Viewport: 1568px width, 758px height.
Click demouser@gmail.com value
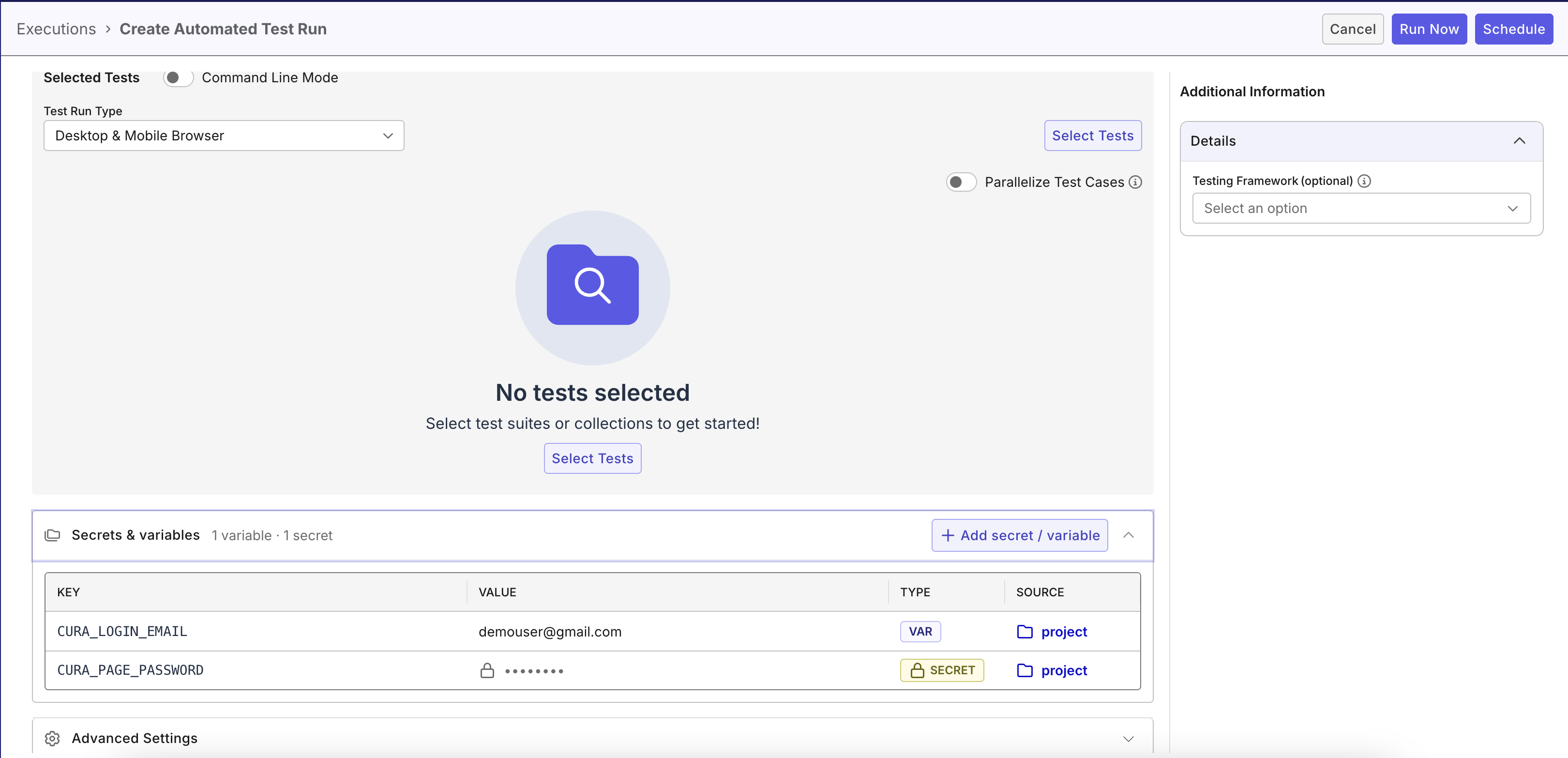550,632
